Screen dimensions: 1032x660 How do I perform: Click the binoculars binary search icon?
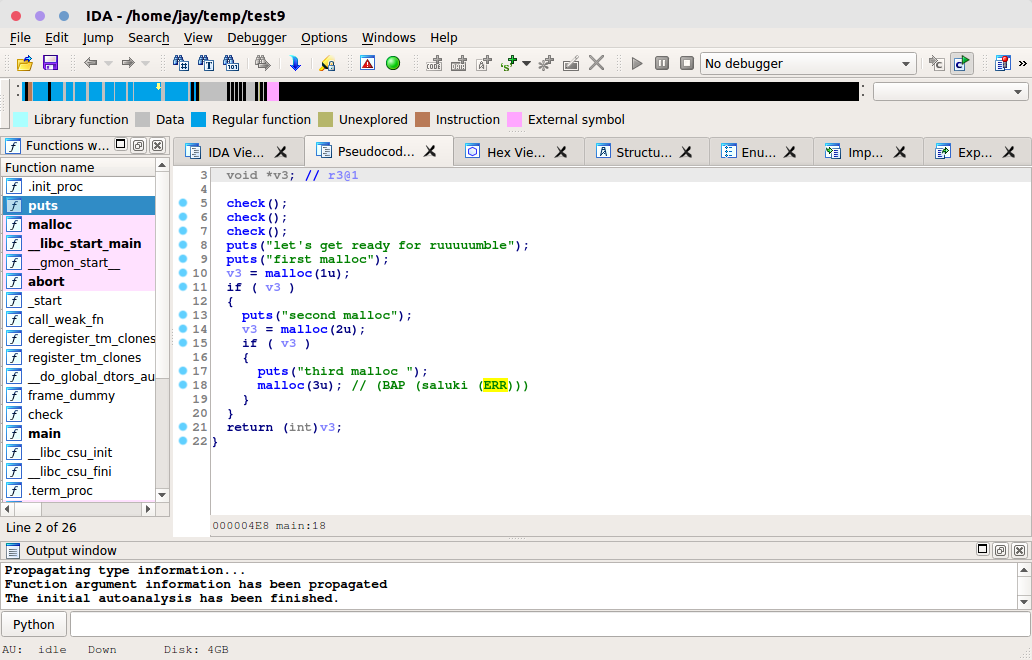230,63
